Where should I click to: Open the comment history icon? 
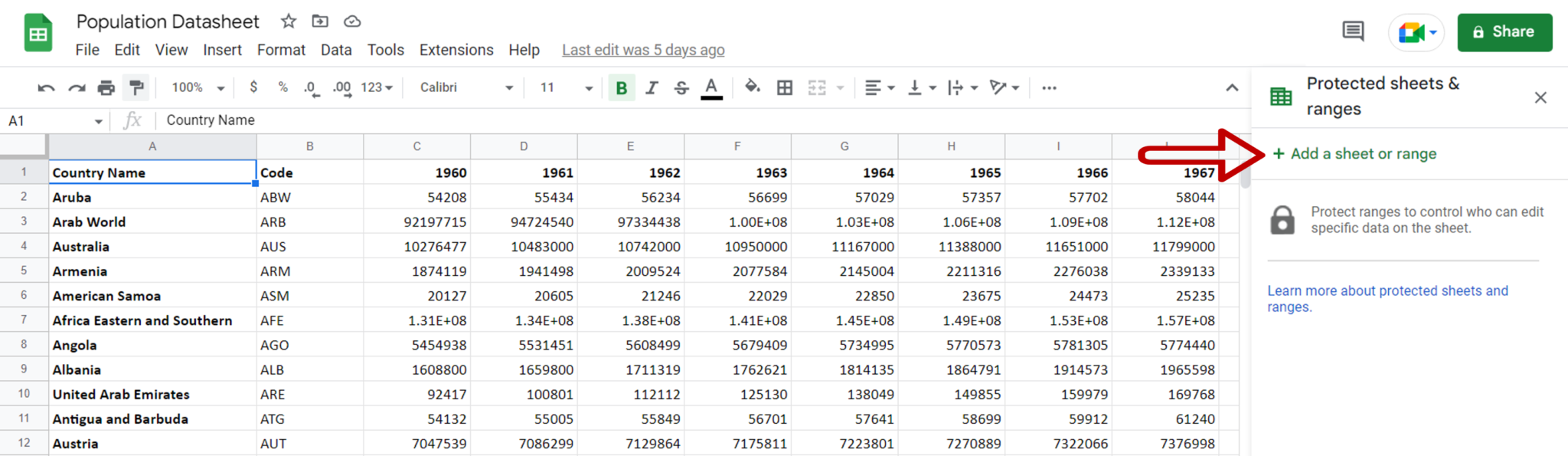coord(1353,31)
